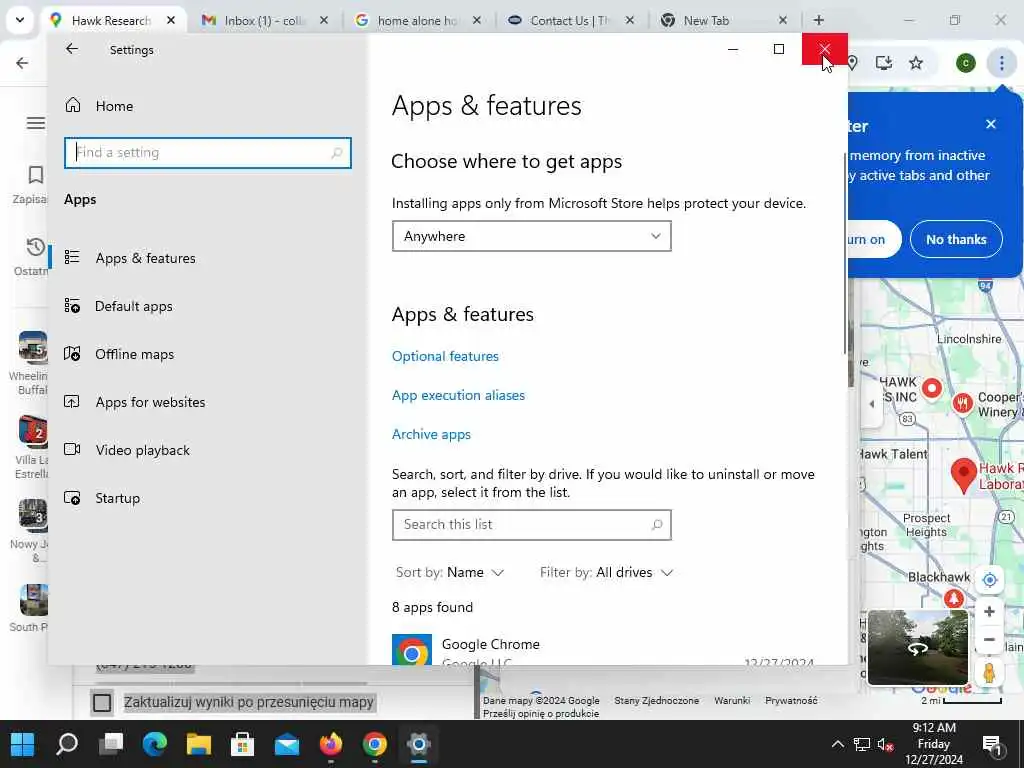Open Chrome three-dot menu
The width and height of the screenshot is (1024, 768).
1001,63
